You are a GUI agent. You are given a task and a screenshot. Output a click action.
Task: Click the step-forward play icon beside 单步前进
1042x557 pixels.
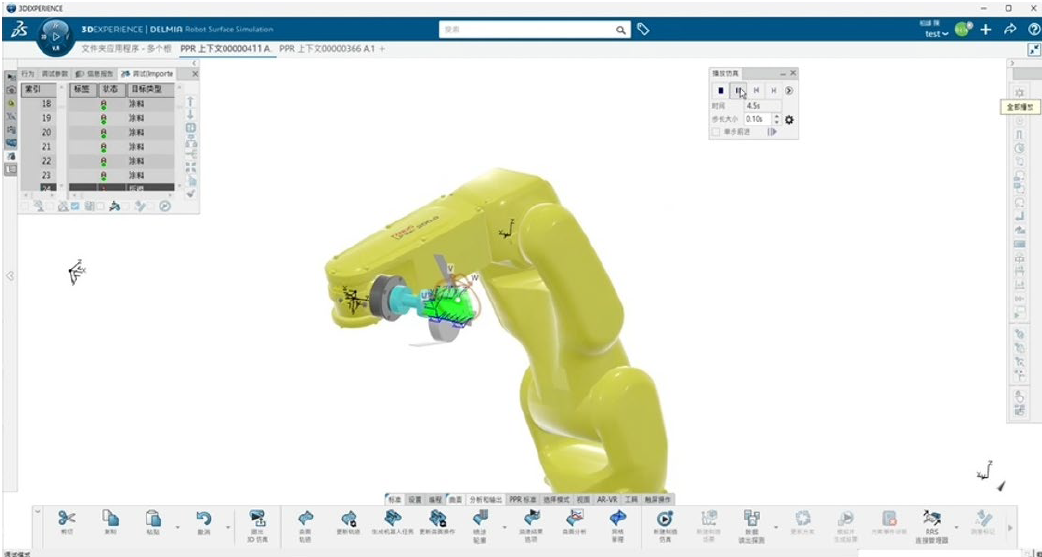coord(772,132)
